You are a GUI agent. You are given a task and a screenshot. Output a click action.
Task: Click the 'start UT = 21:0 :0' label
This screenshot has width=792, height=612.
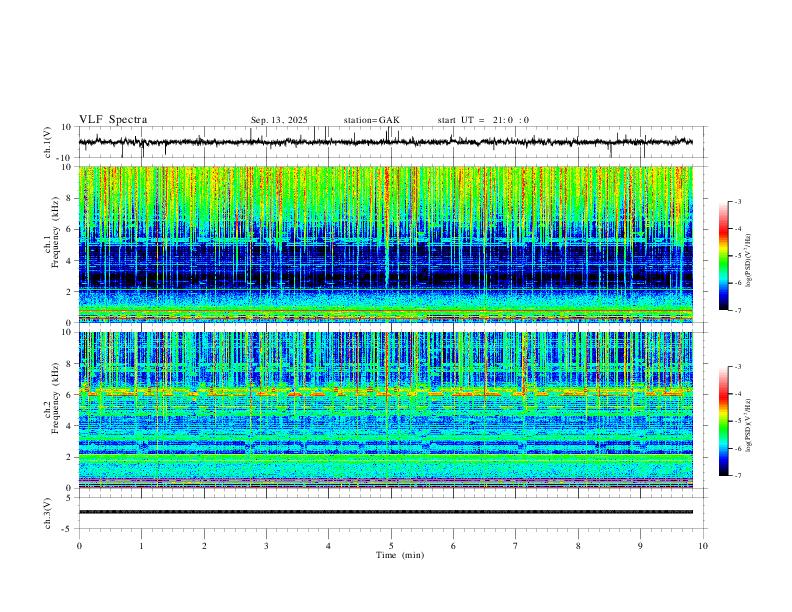(483, 120)
